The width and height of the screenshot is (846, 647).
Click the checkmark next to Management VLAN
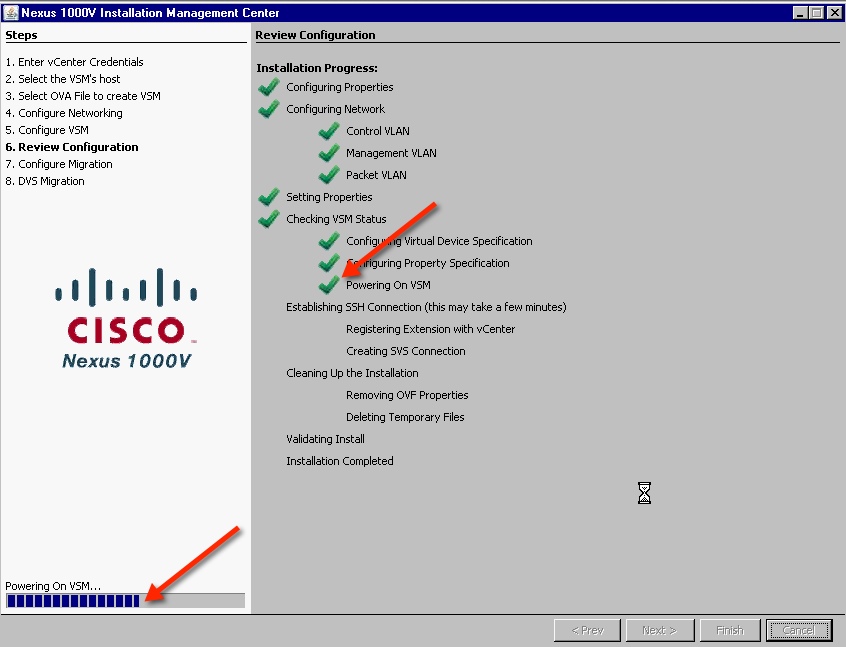pos(329,153)
